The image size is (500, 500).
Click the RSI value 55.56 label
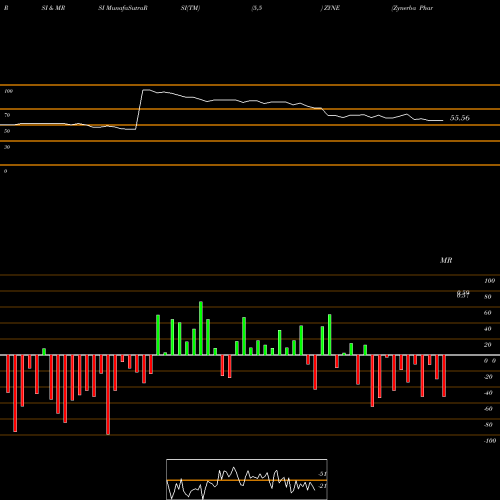point(460,118)
